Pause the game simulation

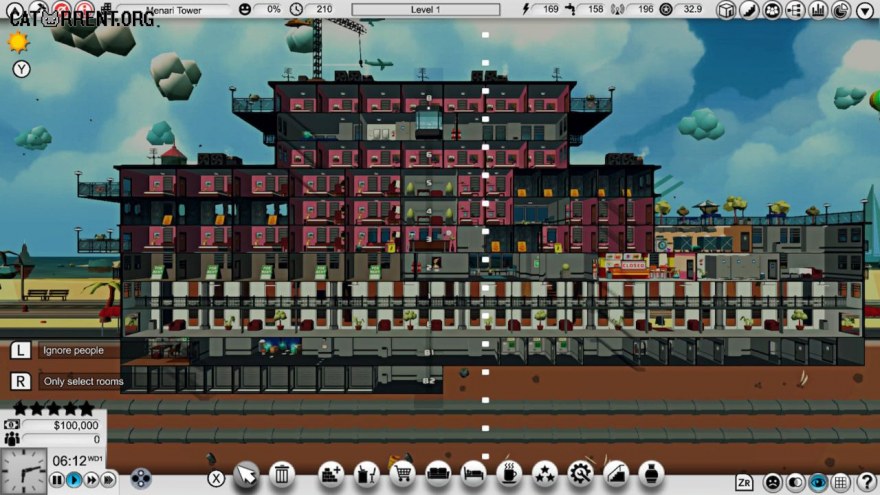(57, 480)
